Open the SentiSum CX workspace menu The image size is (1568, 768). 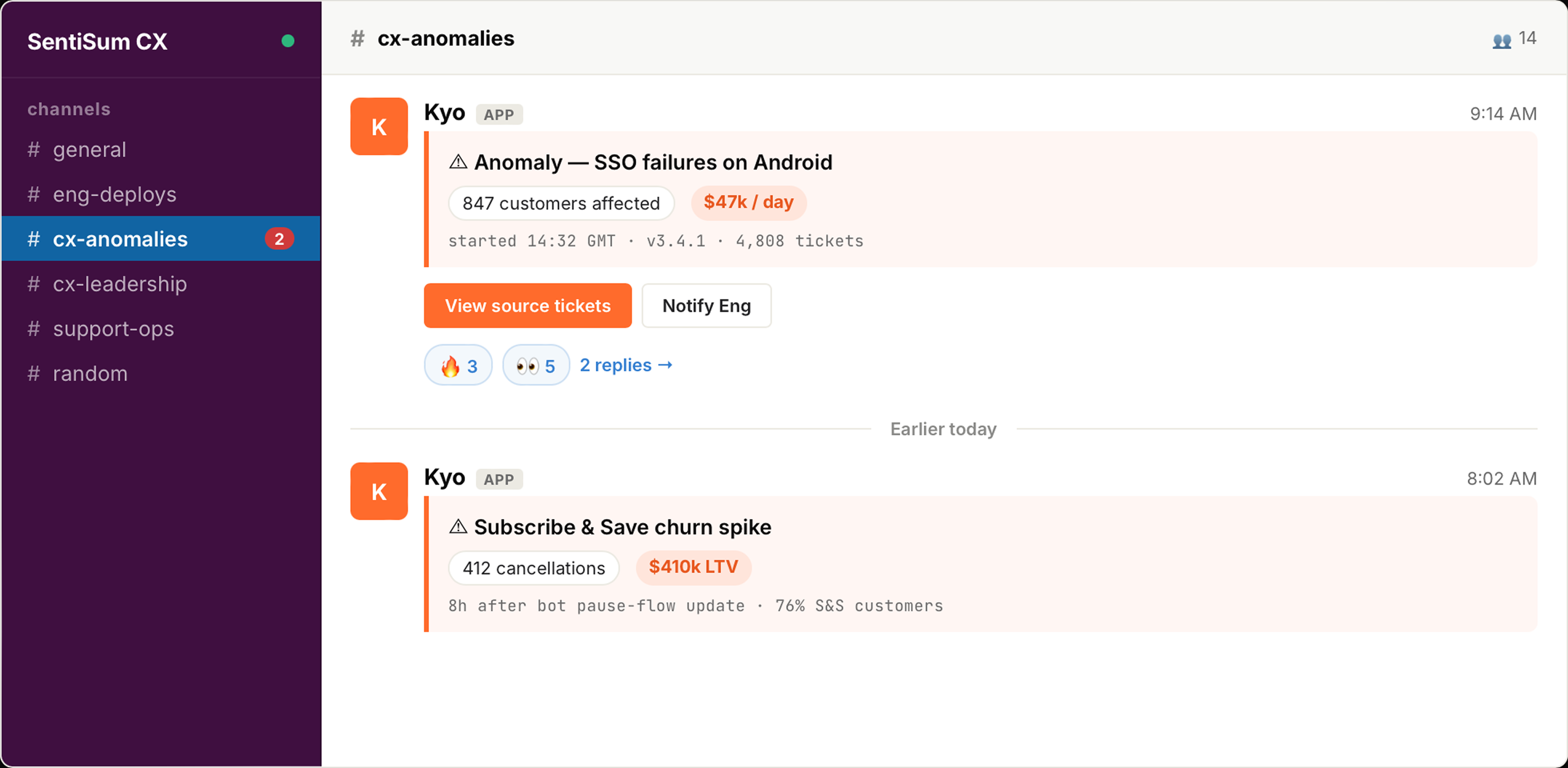[x=98, y=42]
